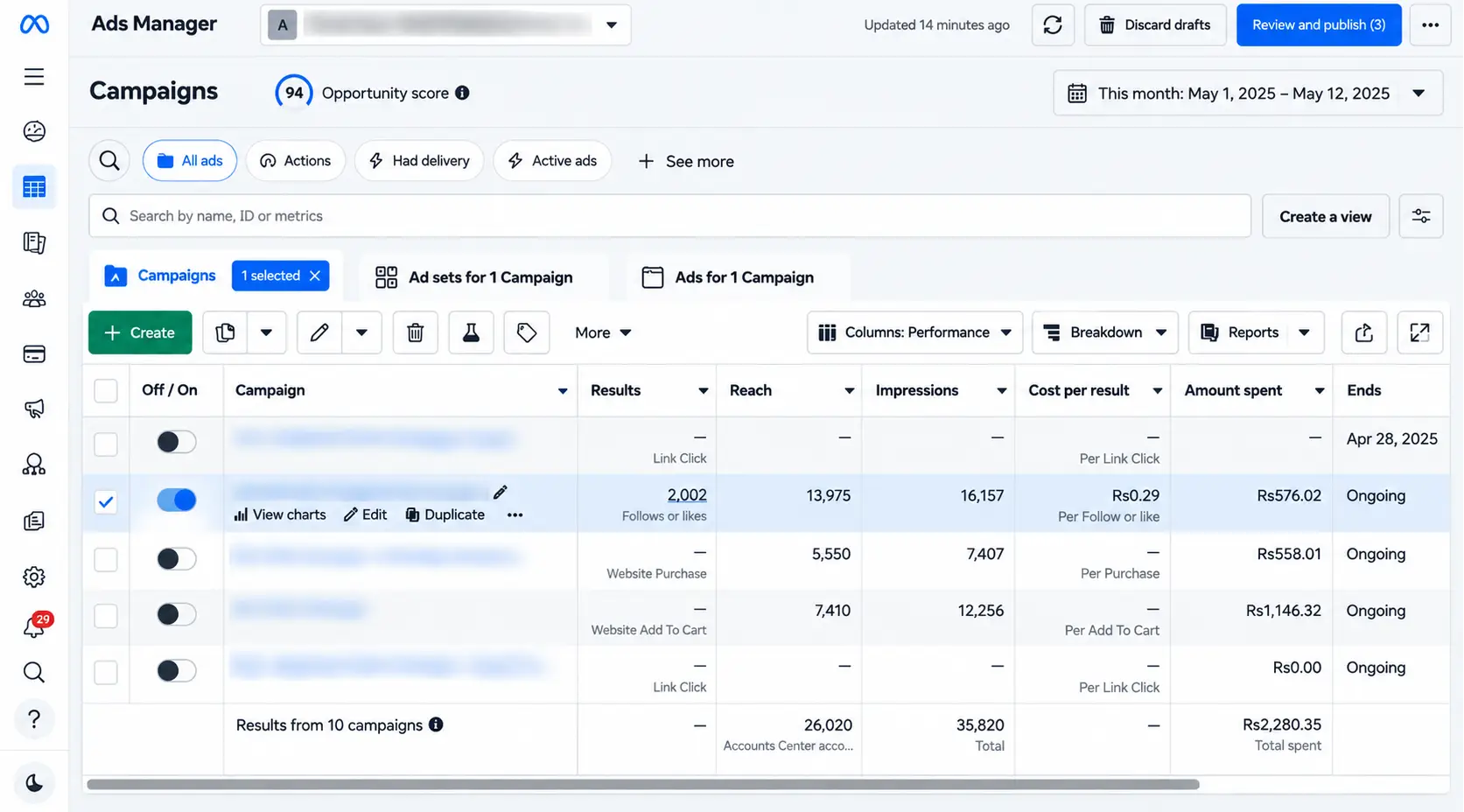This screenshot has height=812, width=1464.
Task: Click View charts for selected campaign
Action: 280,514
